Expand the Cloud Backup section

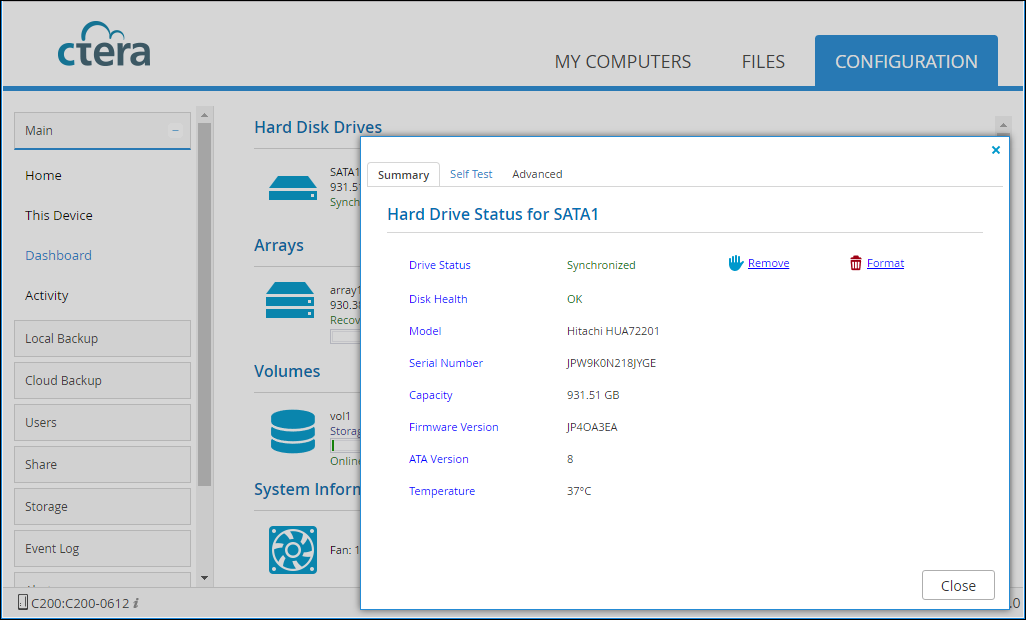tap(103, 380)
